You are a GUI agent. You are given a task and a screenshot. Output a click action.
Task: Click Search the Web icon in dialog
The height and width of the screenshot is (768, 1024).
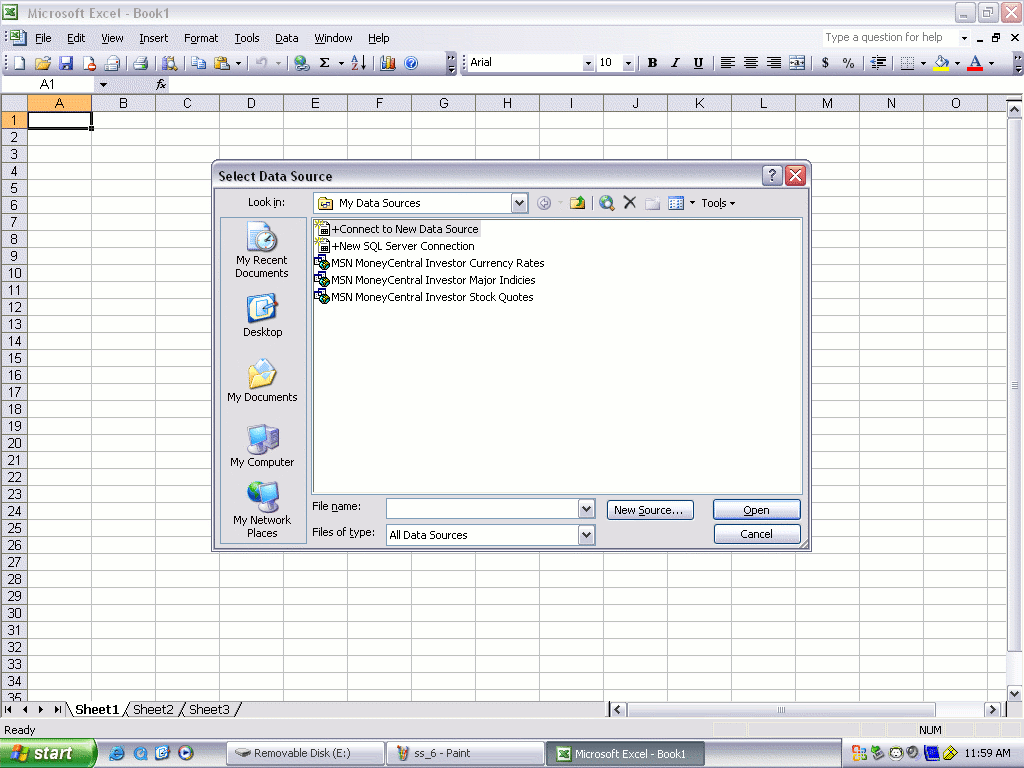point(606,203)
